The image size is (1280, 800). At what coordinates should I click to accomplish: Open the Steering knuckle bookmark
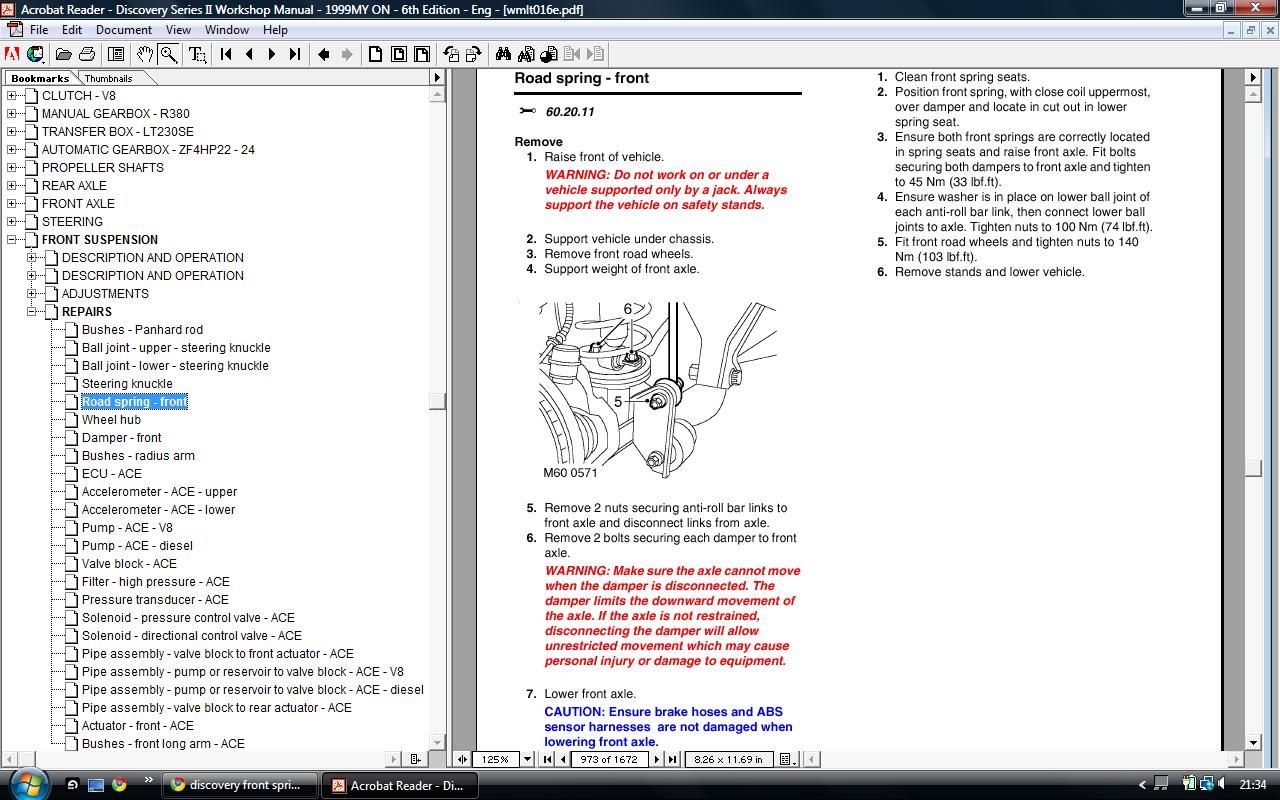click(127, 384)
